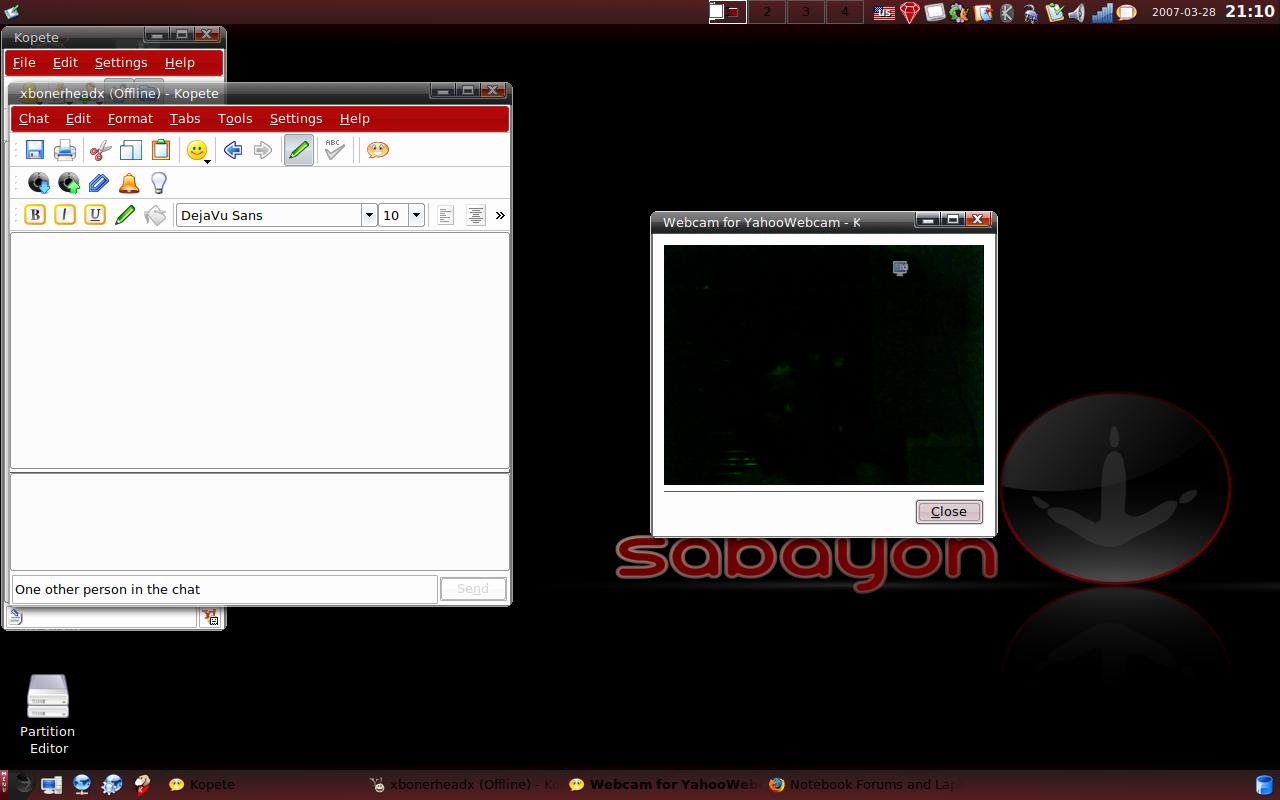This screenshot has width=1280, height=800.
Task: Click the blue trash icon in panel
Action: [x=1265, y=785]
